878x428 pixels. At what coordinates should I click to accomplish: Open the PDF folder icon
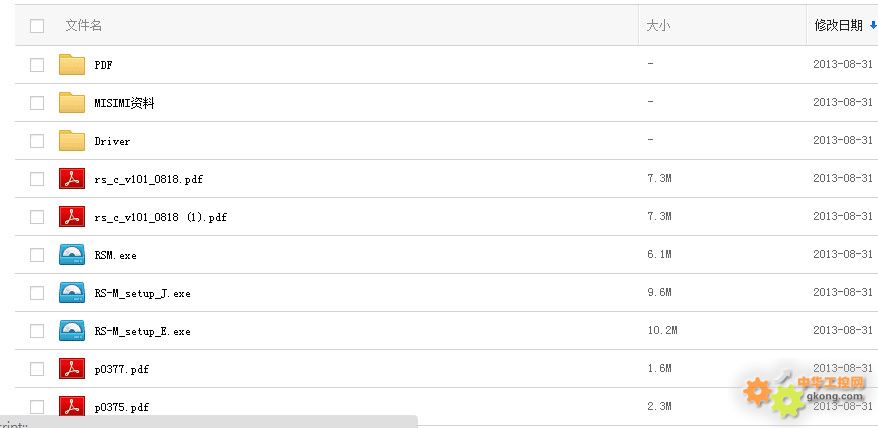tap(72, 64)
